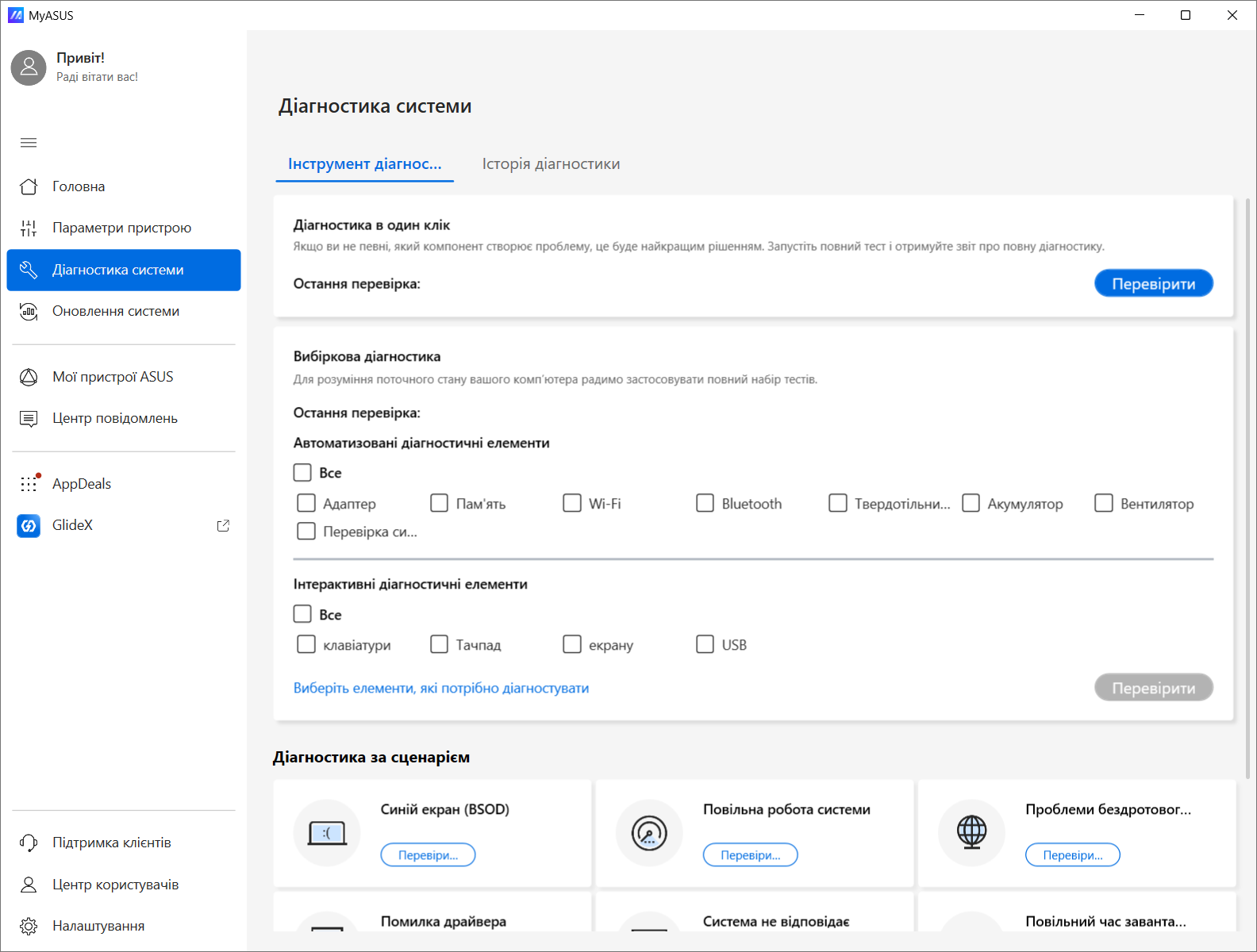Click the vertical scrollbar on right edge
Screen dimensions: 1257x952
[1247, 488]
